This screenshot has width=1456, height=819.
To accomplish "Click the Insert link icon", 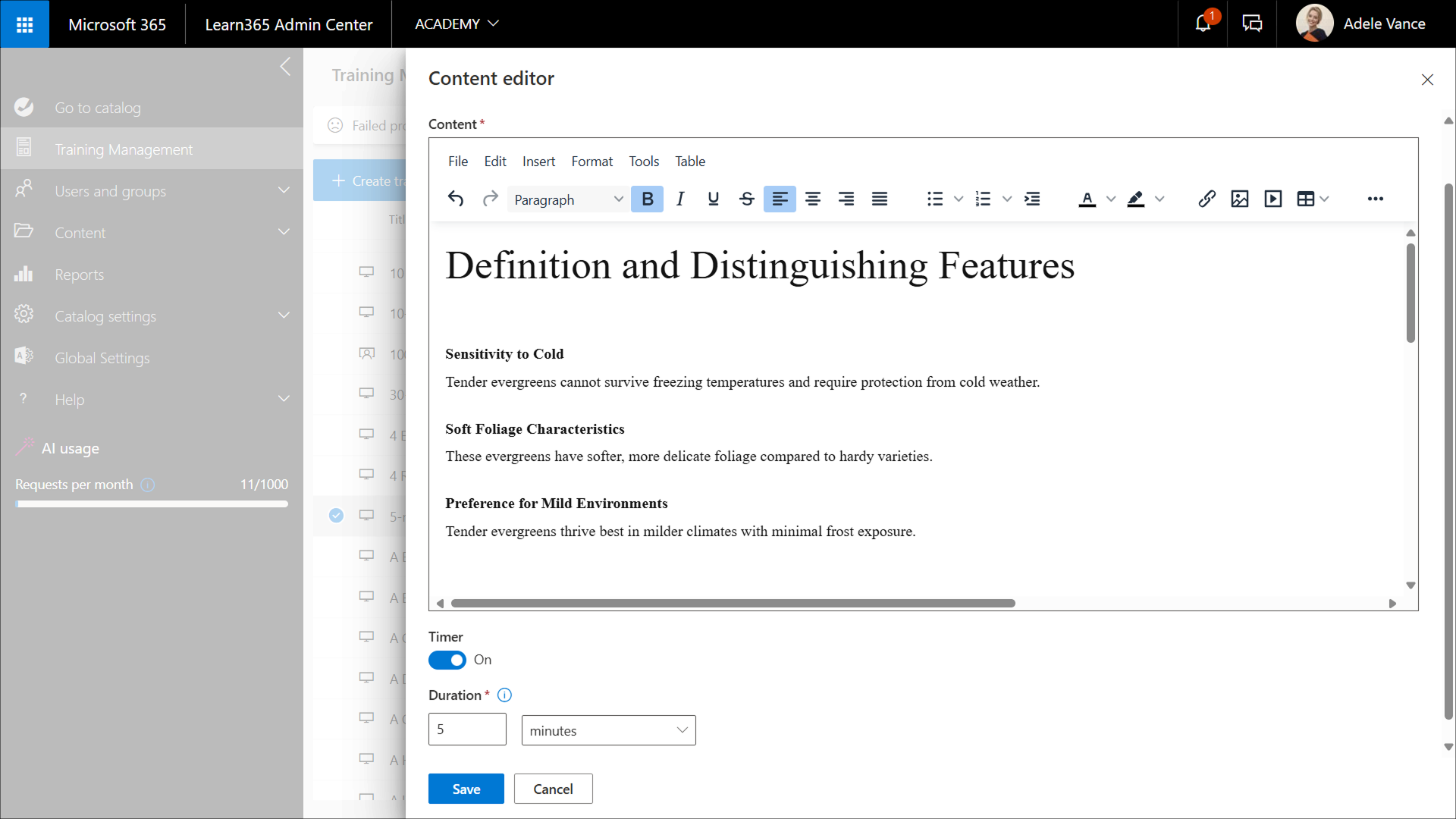I will click(1207, 199).
